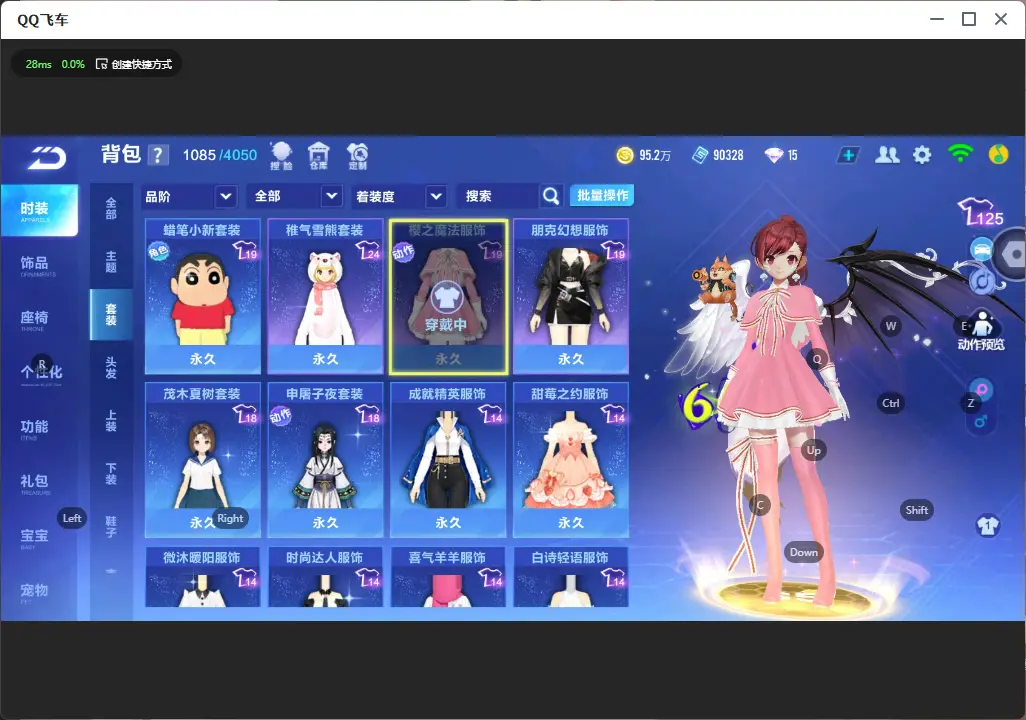
Task: Select the 个性化 personalization tab
Action: point(41,373)
